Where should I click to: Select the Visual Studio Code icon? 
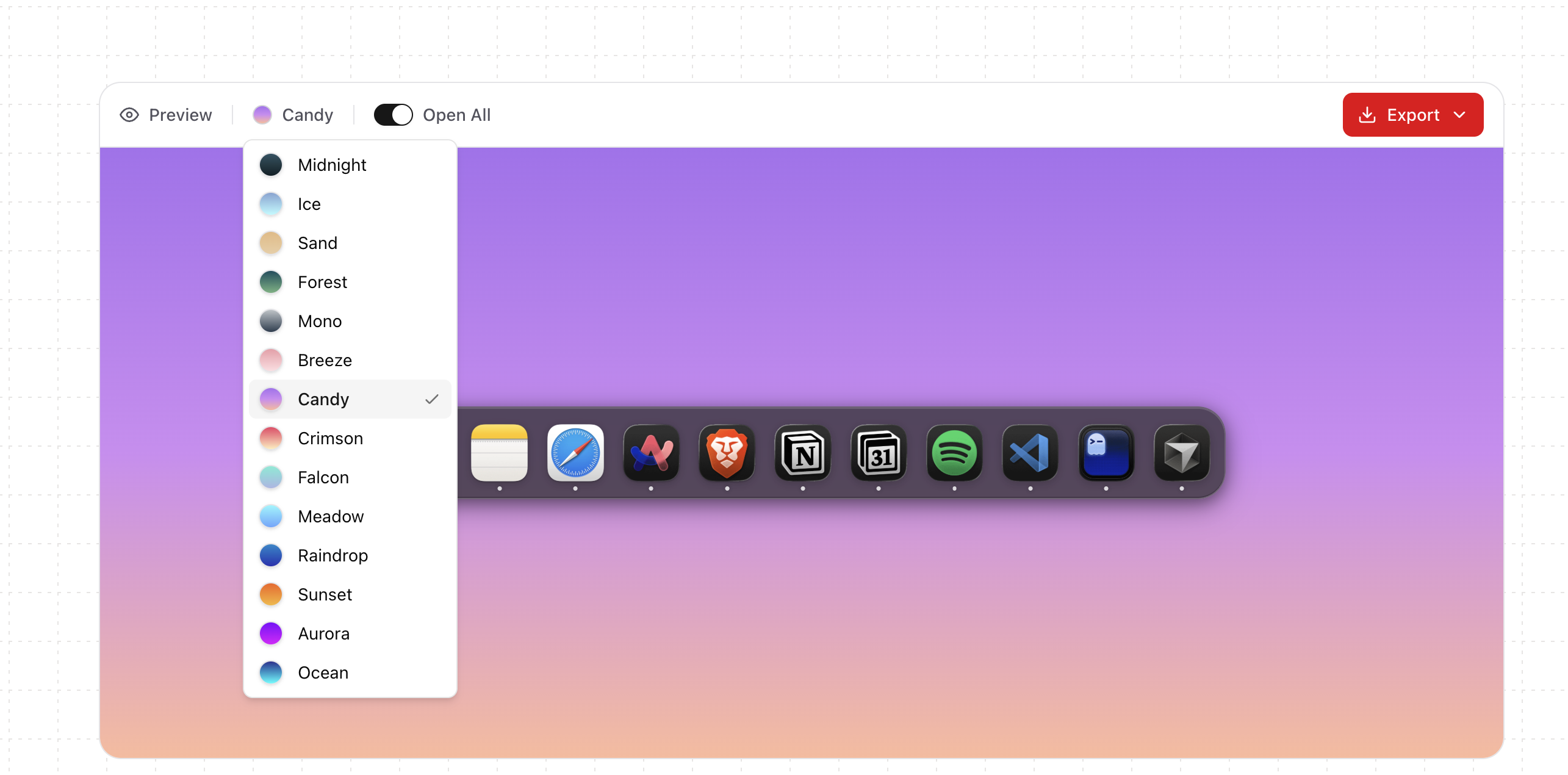[1029, 453]
